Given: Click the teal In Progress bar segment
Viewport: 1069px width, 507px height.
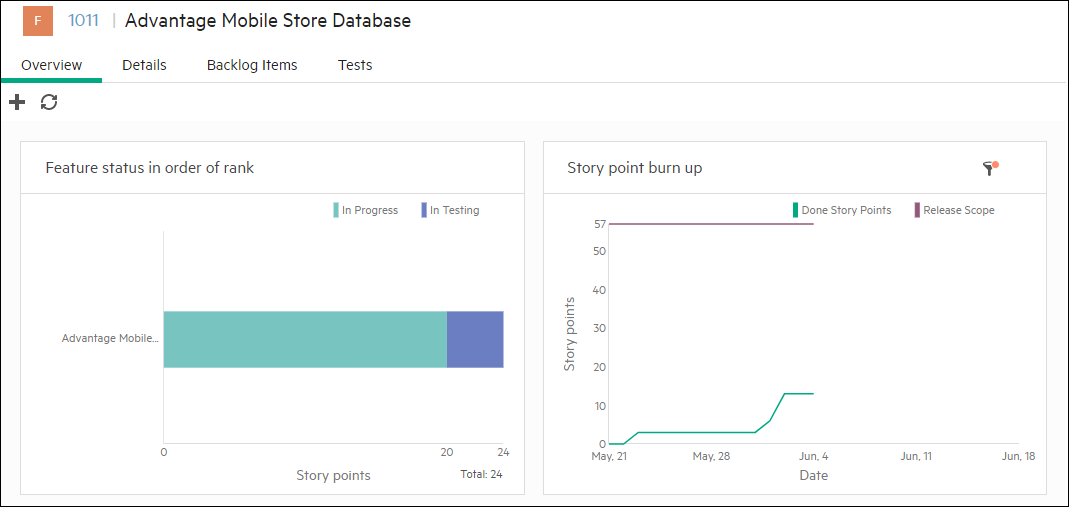Looking at the screenshot, I should [304, 339].
